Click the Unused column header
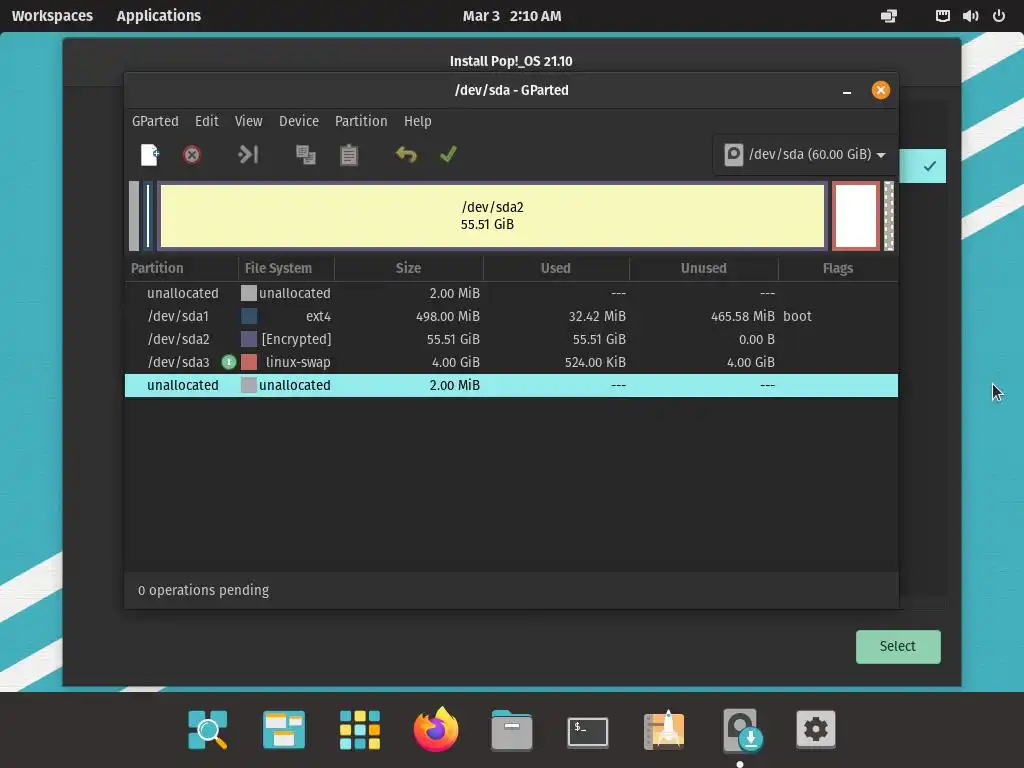The image size is (1024, 768). [703, 268]
